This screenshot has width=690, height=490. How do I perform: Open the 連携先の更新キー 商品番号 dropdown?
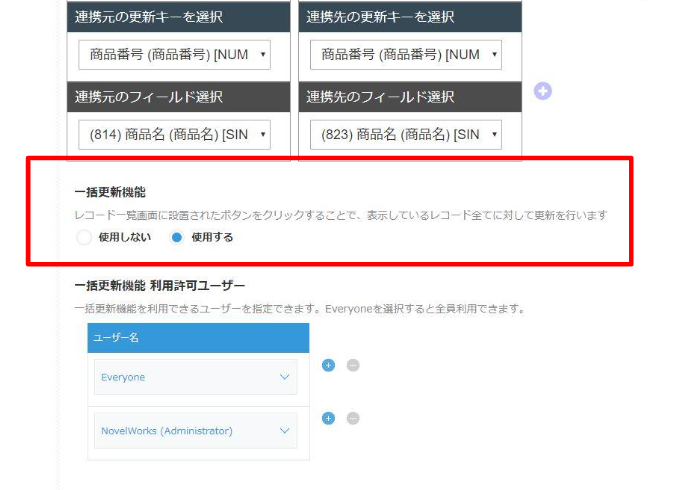[406, 55]
